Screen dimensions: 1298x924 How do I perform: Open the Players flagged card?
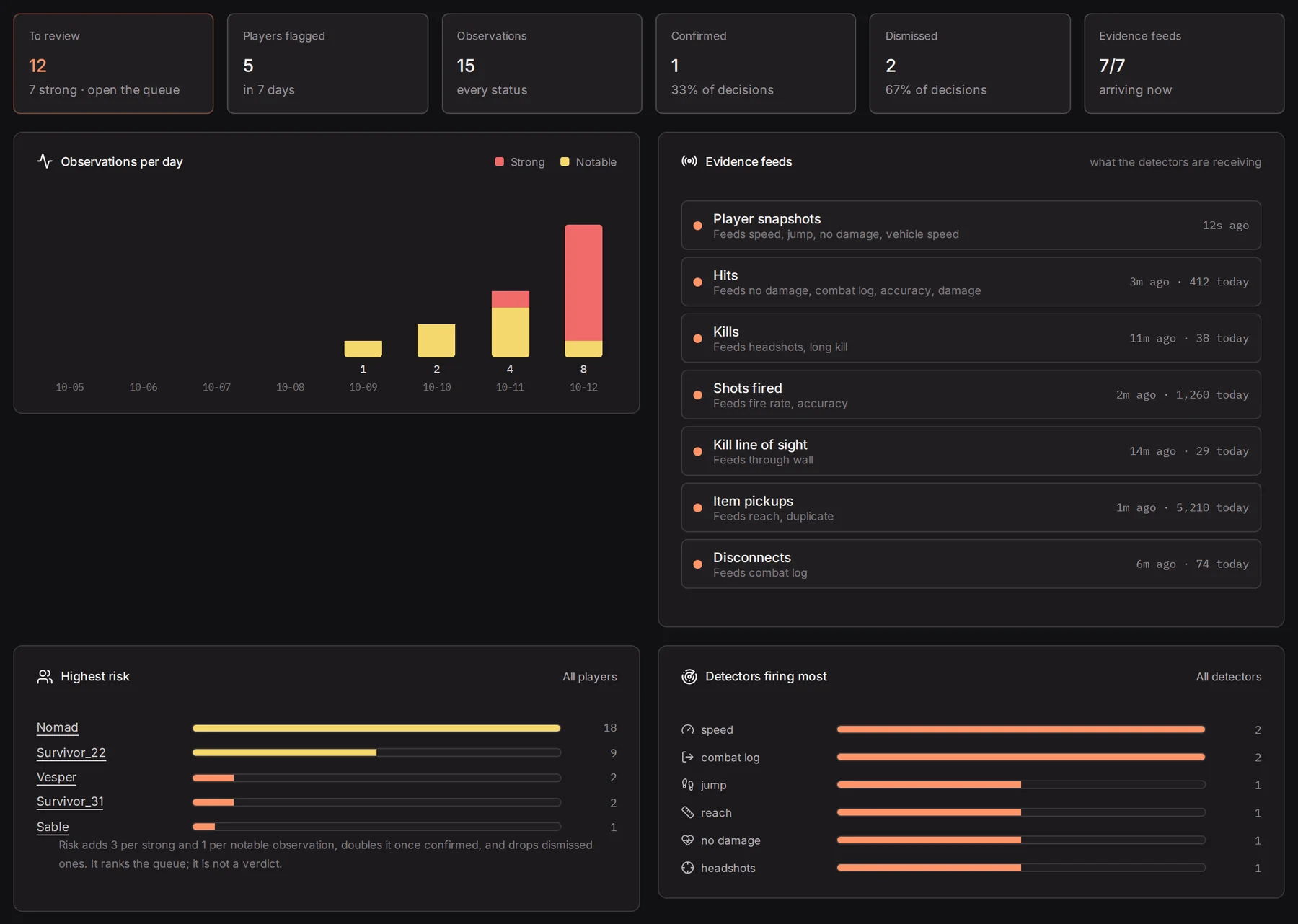click(x=327, y=63)
